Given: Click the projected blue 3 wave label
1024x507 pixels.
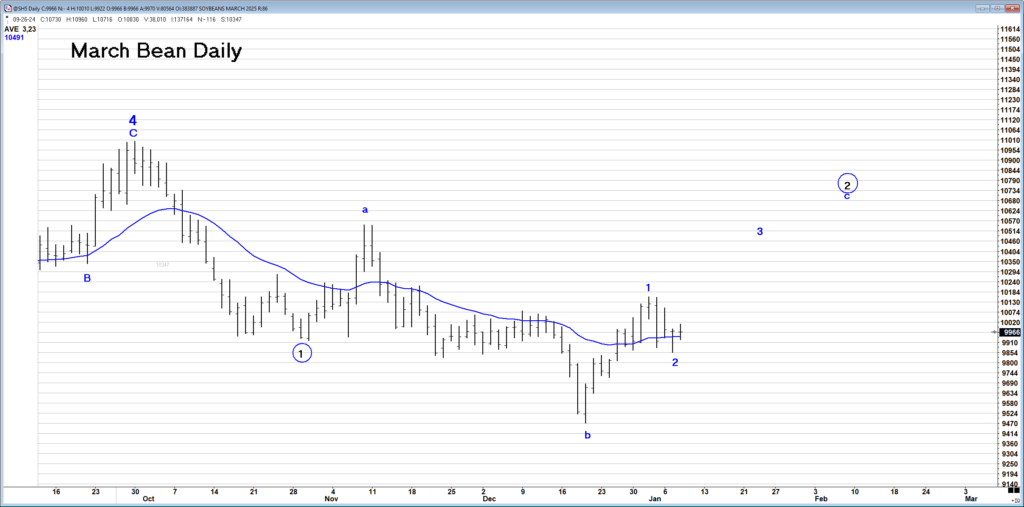Looking at the screenshot, I should 760,232.
